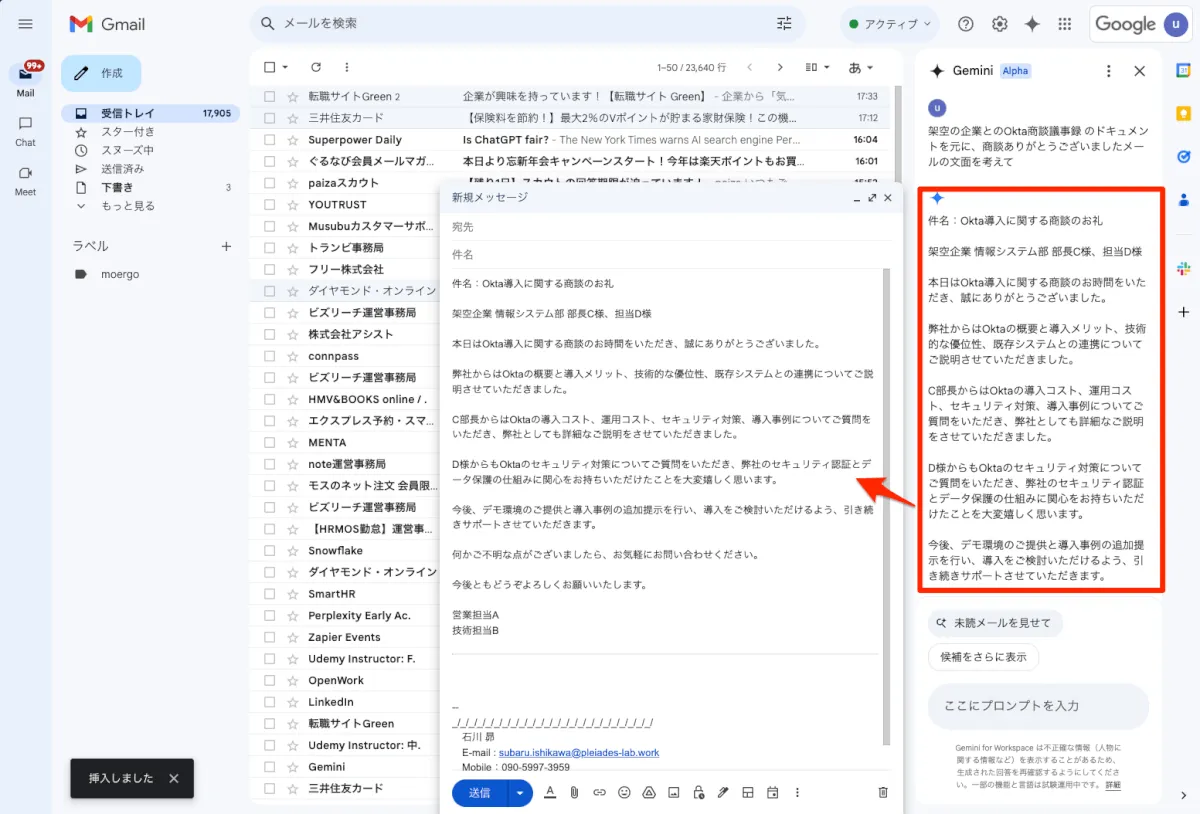The width and height of the screenshot is (1200, 814).
Task: Add new label plus button
Action: [x=226, y=246]
